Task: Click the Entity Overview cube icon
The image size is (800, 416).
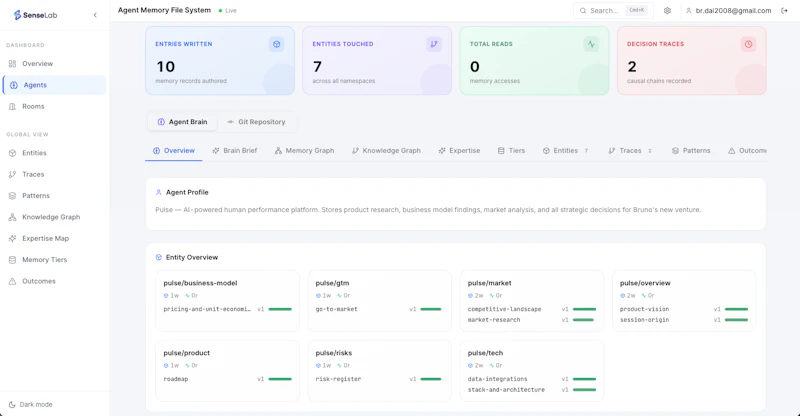Action: [x=159, y=257]
